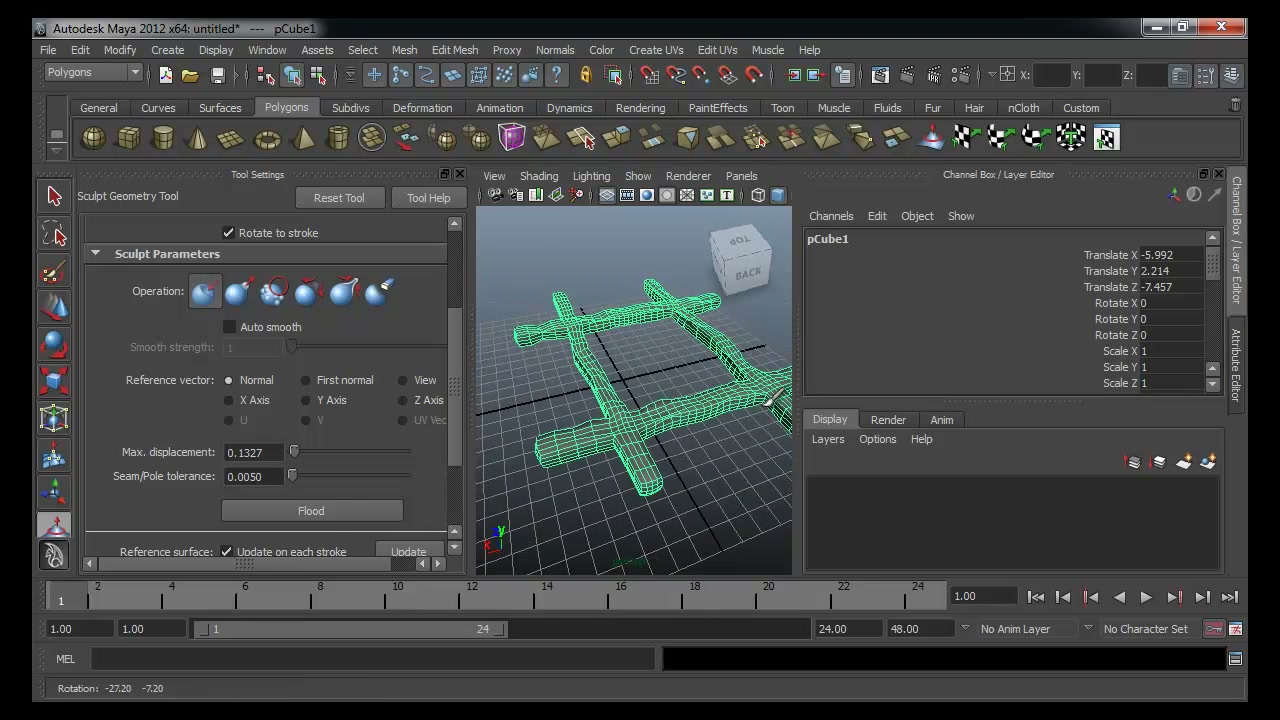
Task: Activate the Select tool arrow
Action: (54, 196)
